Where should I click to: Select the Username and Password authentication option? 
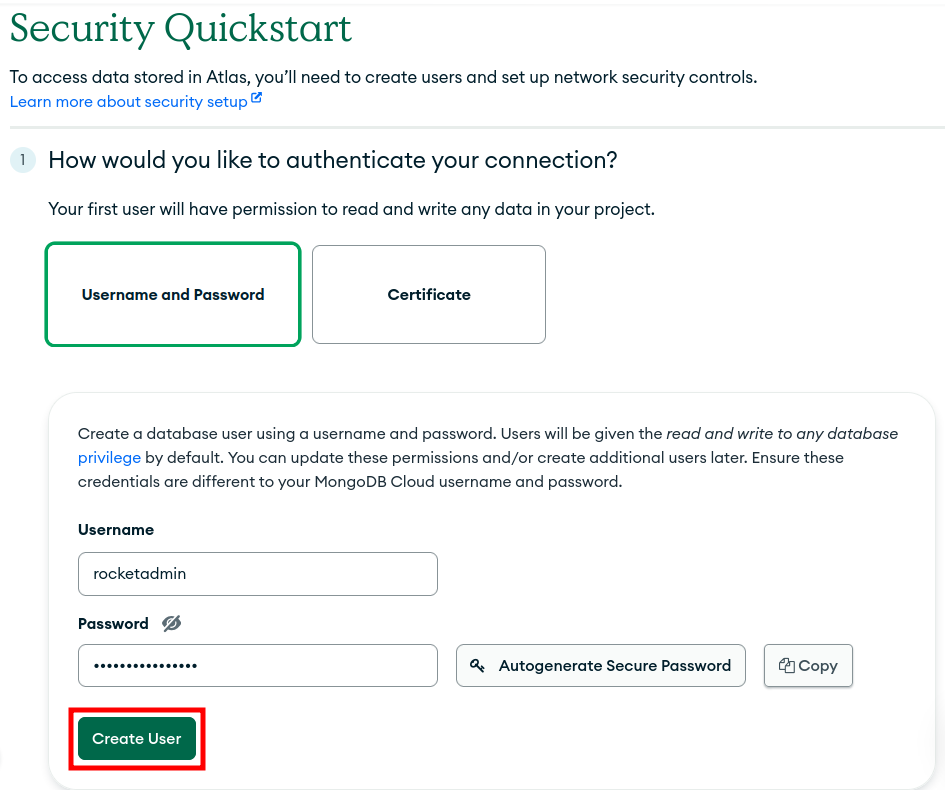click(173, 295)
